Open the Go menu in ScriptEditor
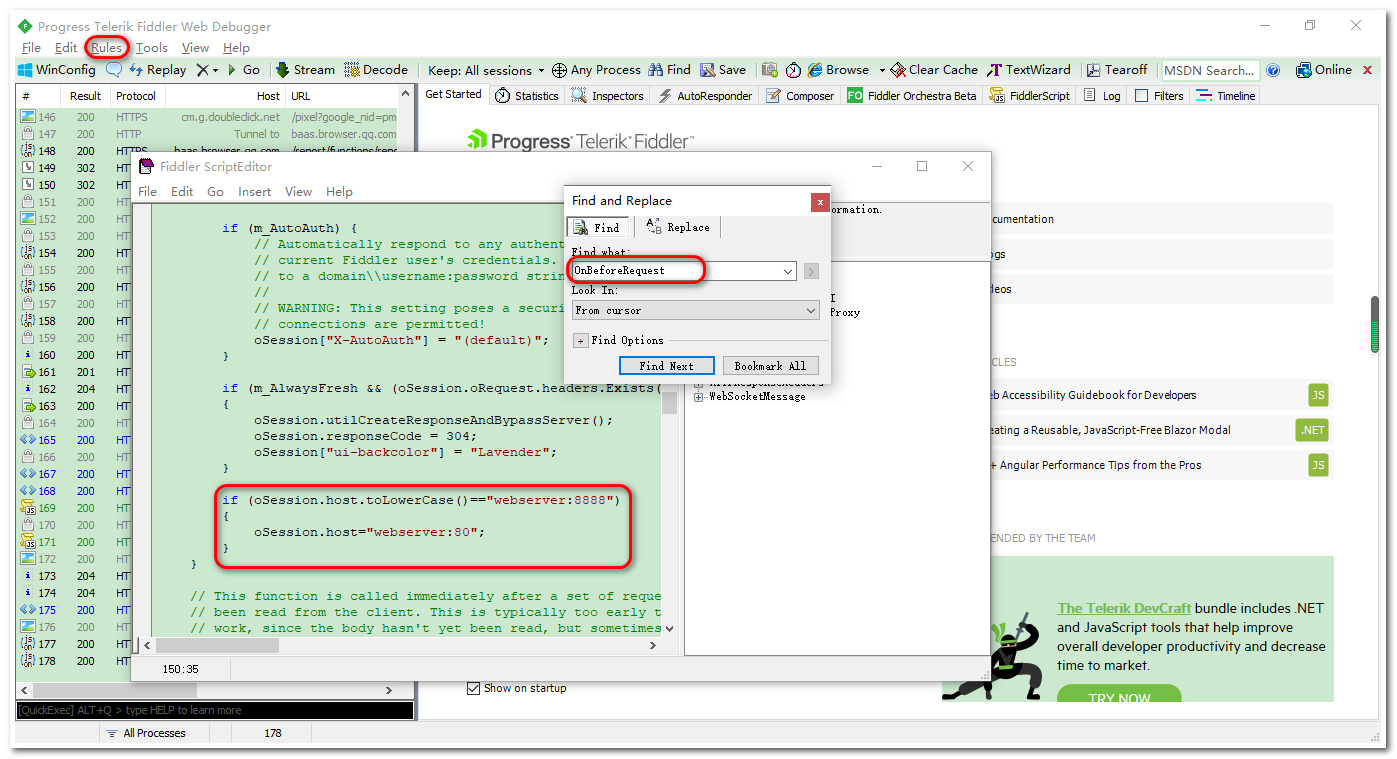1397x759 pixels. [x=215, y=192]
